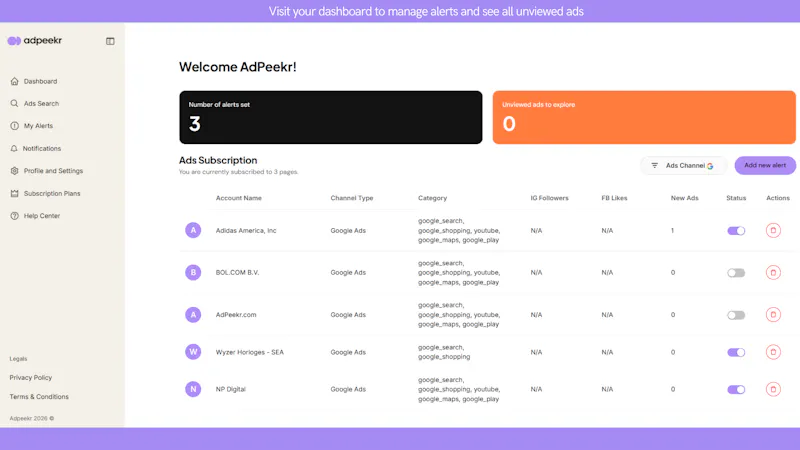The height and width of the screenshot is (450, 800).
Task: Click the Account Name column header
Action: [239, 198]
